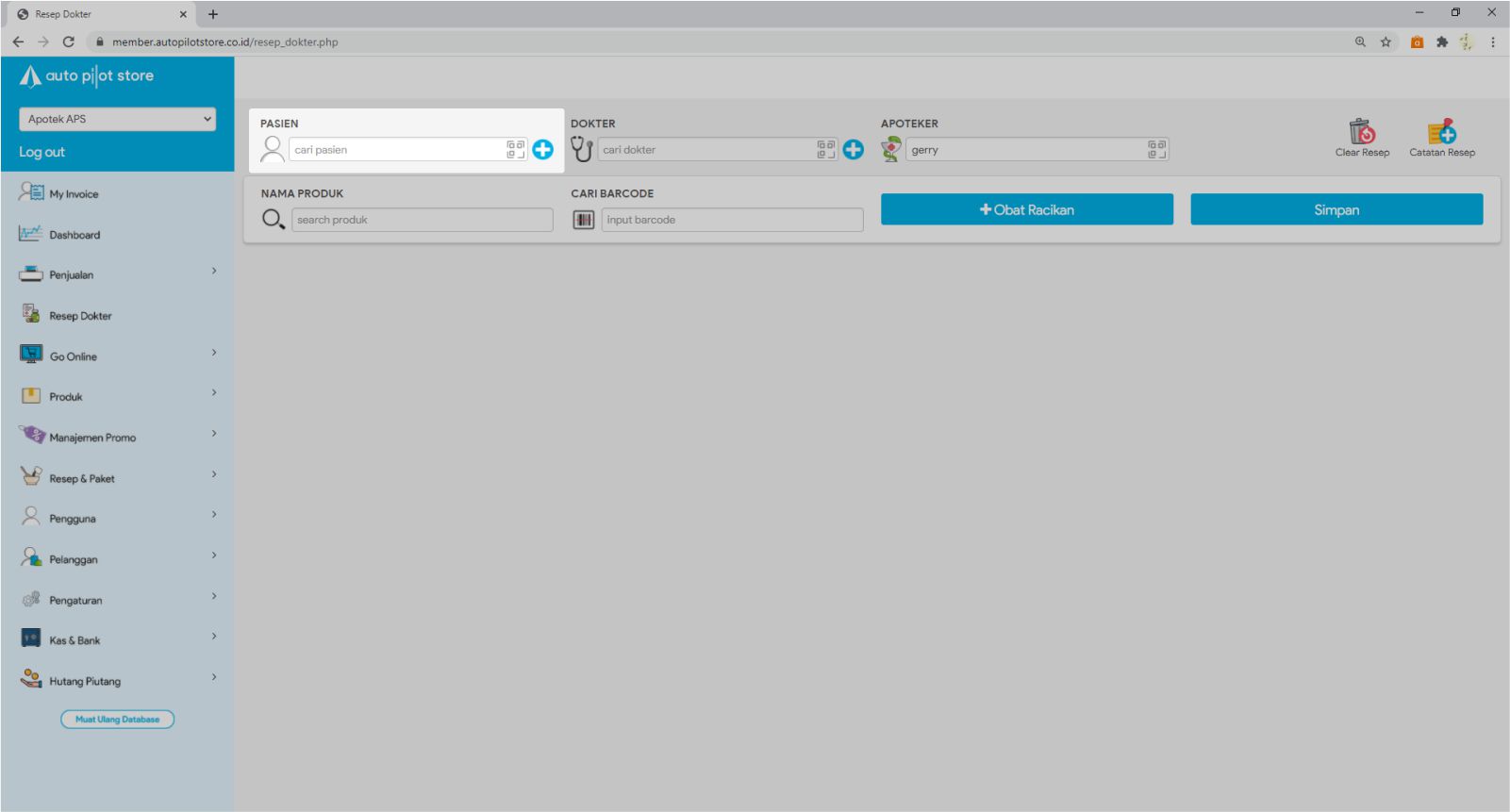Click the barcode icon beside Cari Barcode

point(584,220)
